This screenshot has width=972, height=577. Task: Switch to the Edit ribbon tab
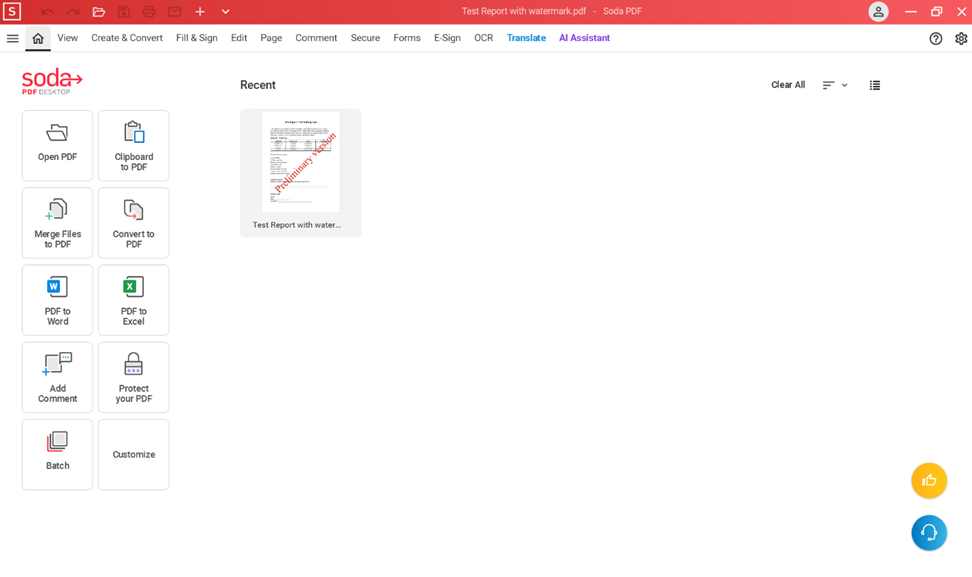click(x=239, y=38)
